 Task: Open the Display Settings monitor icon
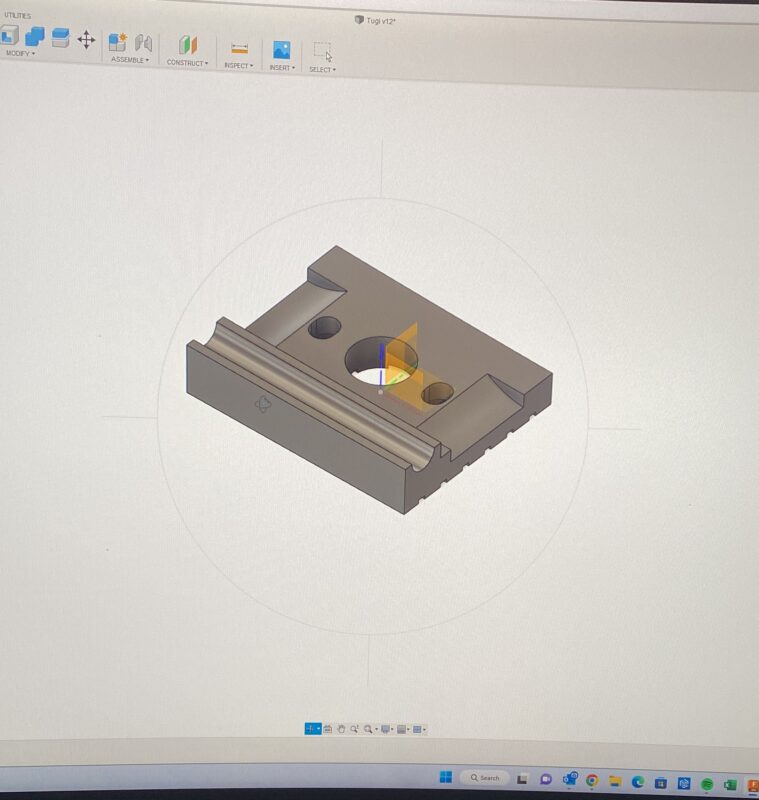[x=385, y=730]
